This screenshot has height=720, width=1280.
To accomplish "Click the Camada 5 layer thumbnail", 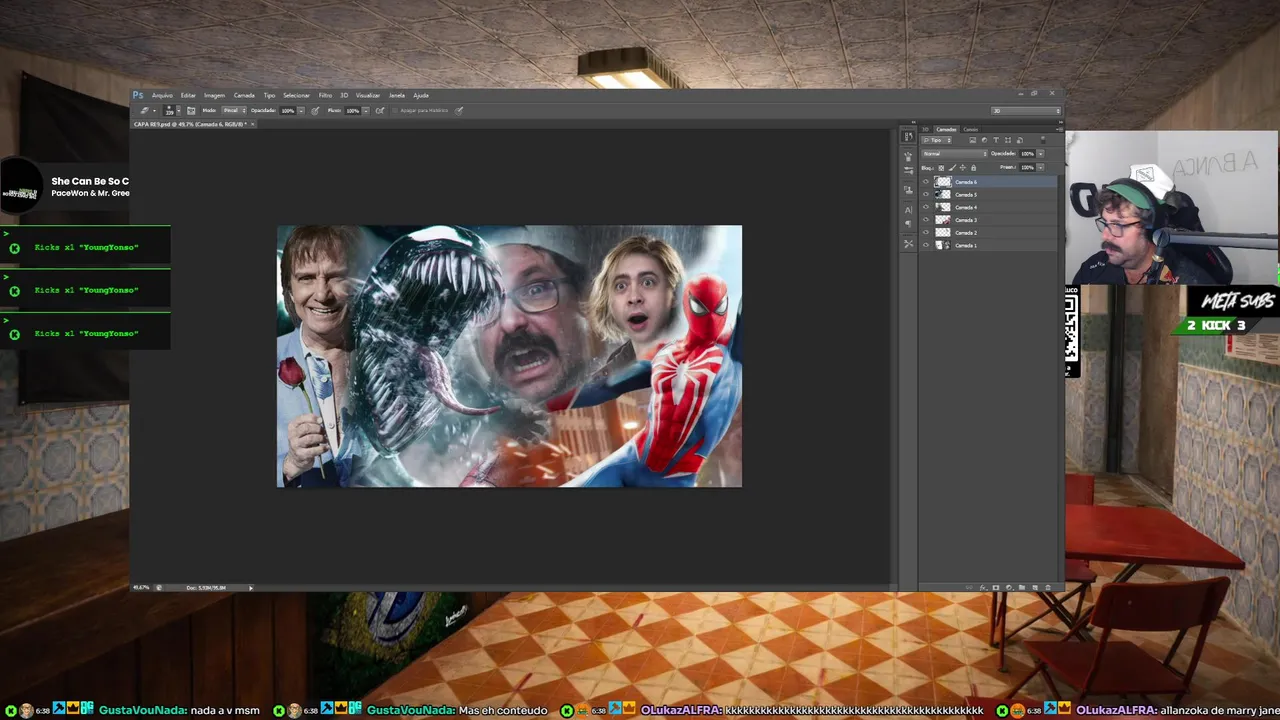I will 943,195.
